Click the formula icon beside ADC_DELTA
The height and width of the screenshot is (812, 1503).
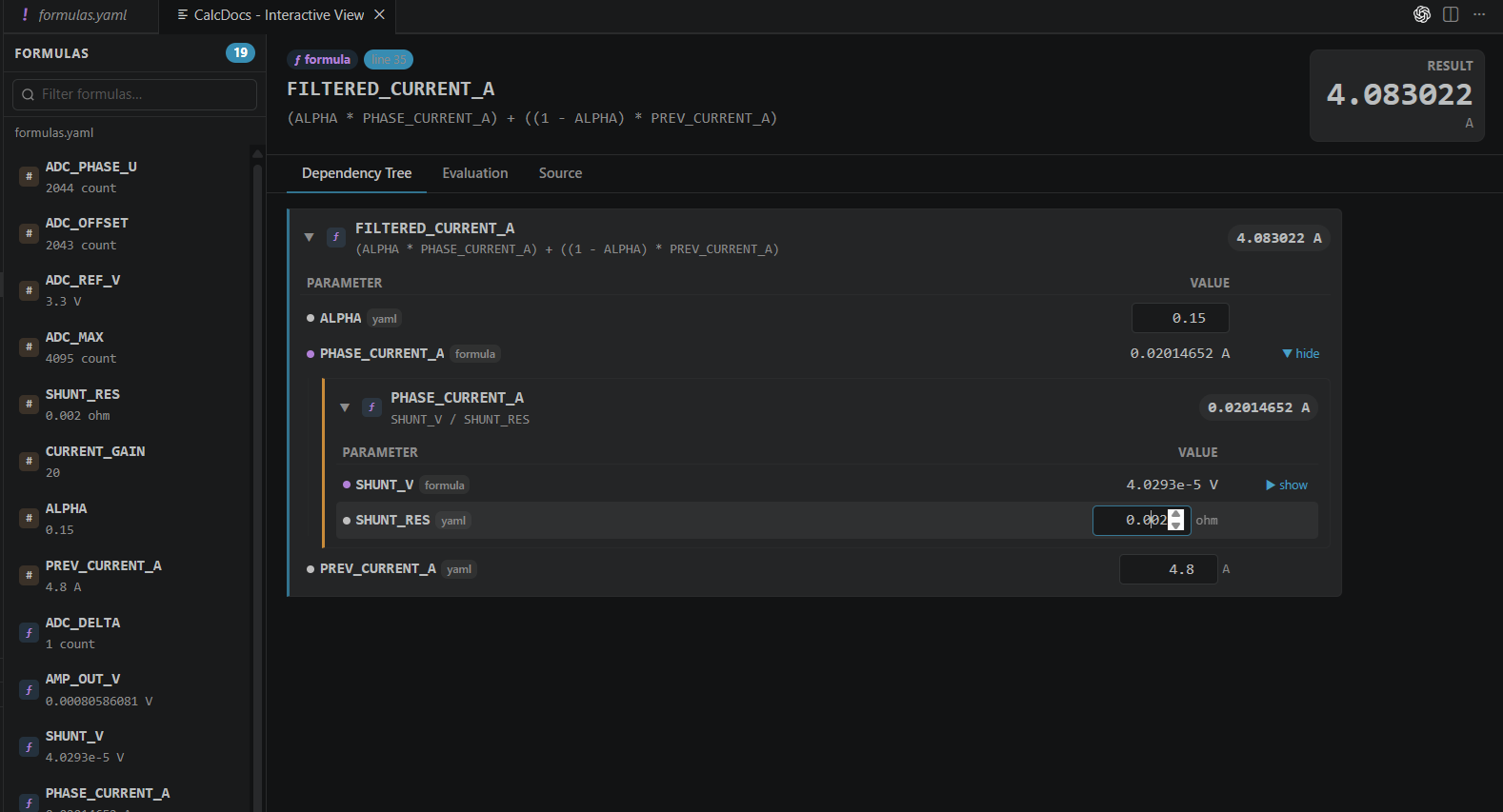click(30, 633)
